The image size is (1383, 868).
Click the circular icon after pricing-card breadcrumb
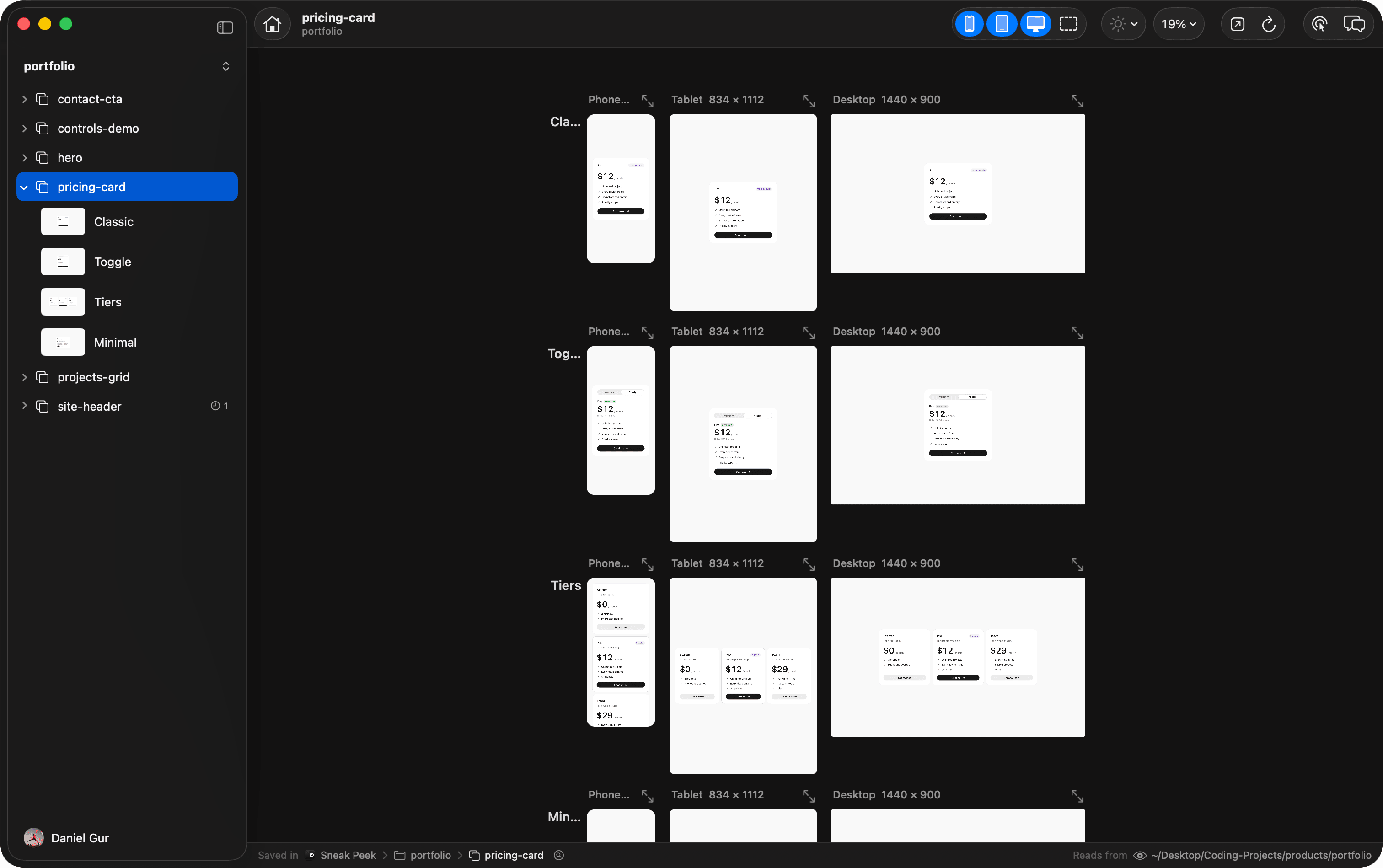(558, 855)
